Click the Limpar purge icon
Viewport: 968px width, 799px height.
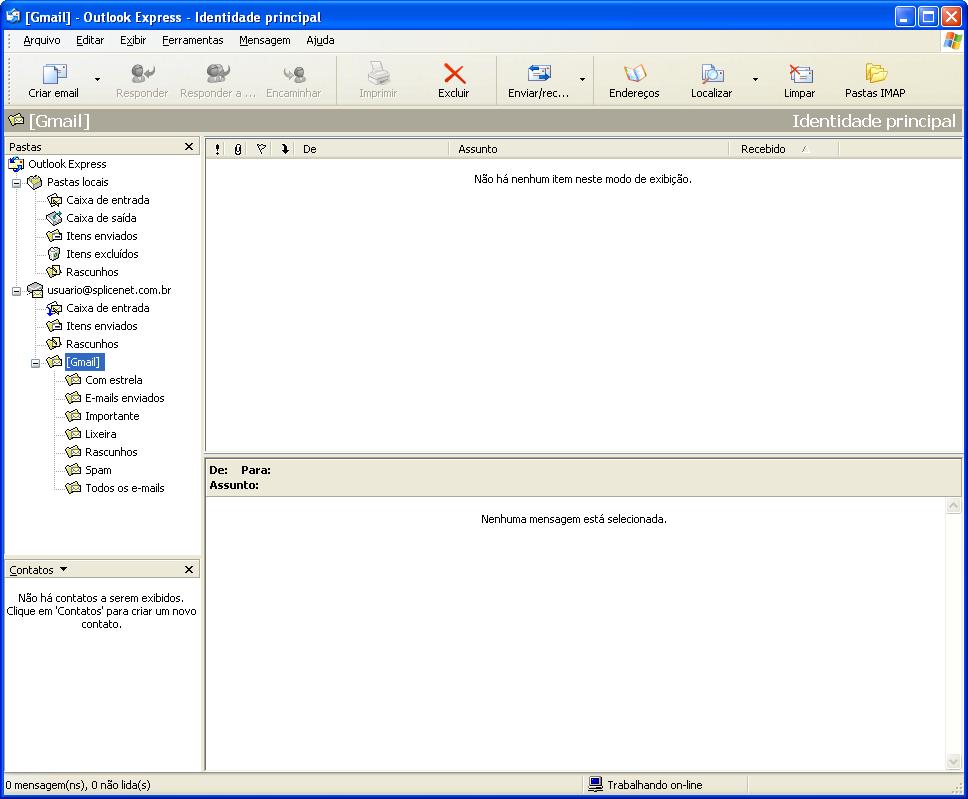pos(799,74)
